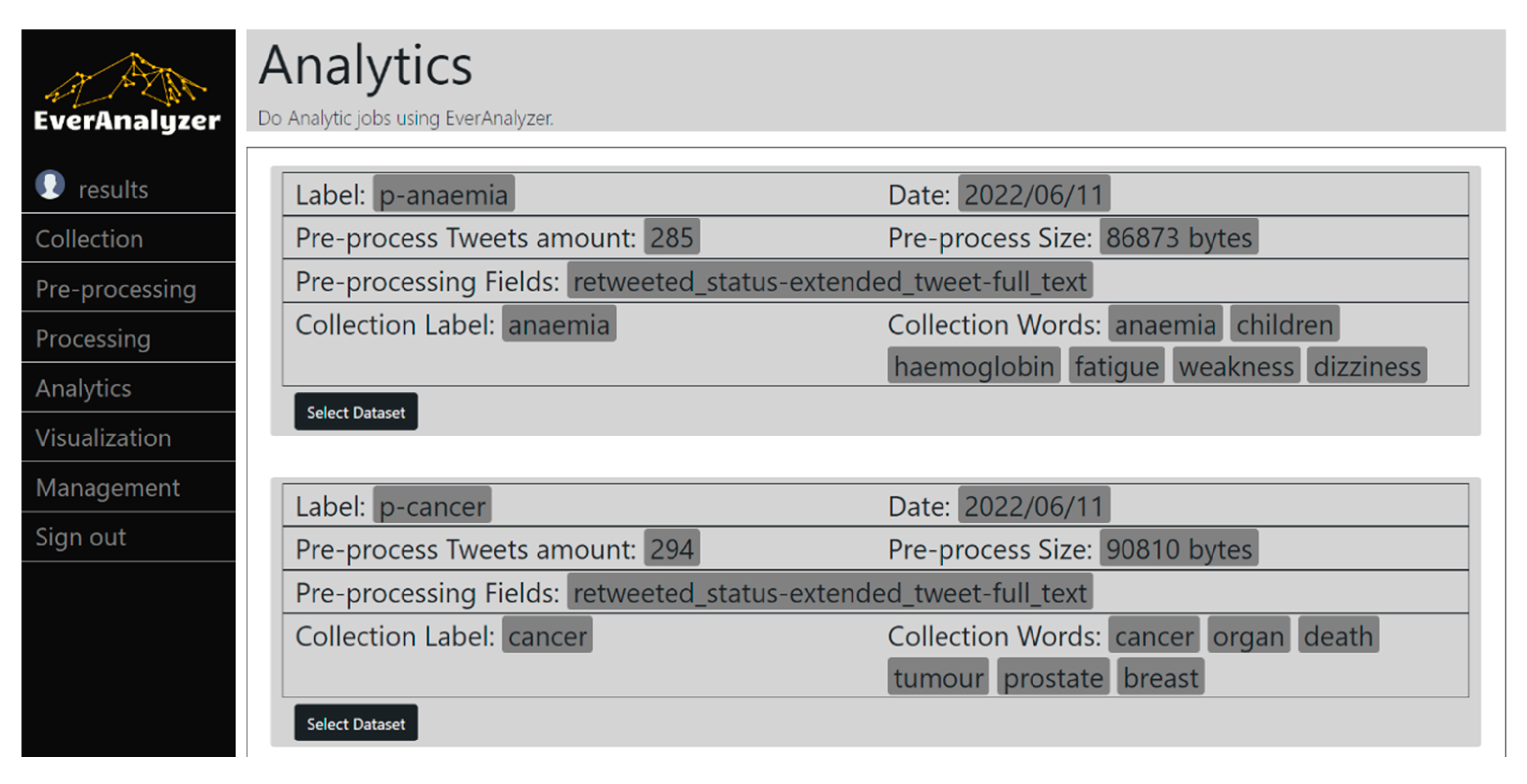Image resolution: width=1527 pixels, height=784 pixels.
Task: Click Sign out in sidebar
Action: [81, 538]
